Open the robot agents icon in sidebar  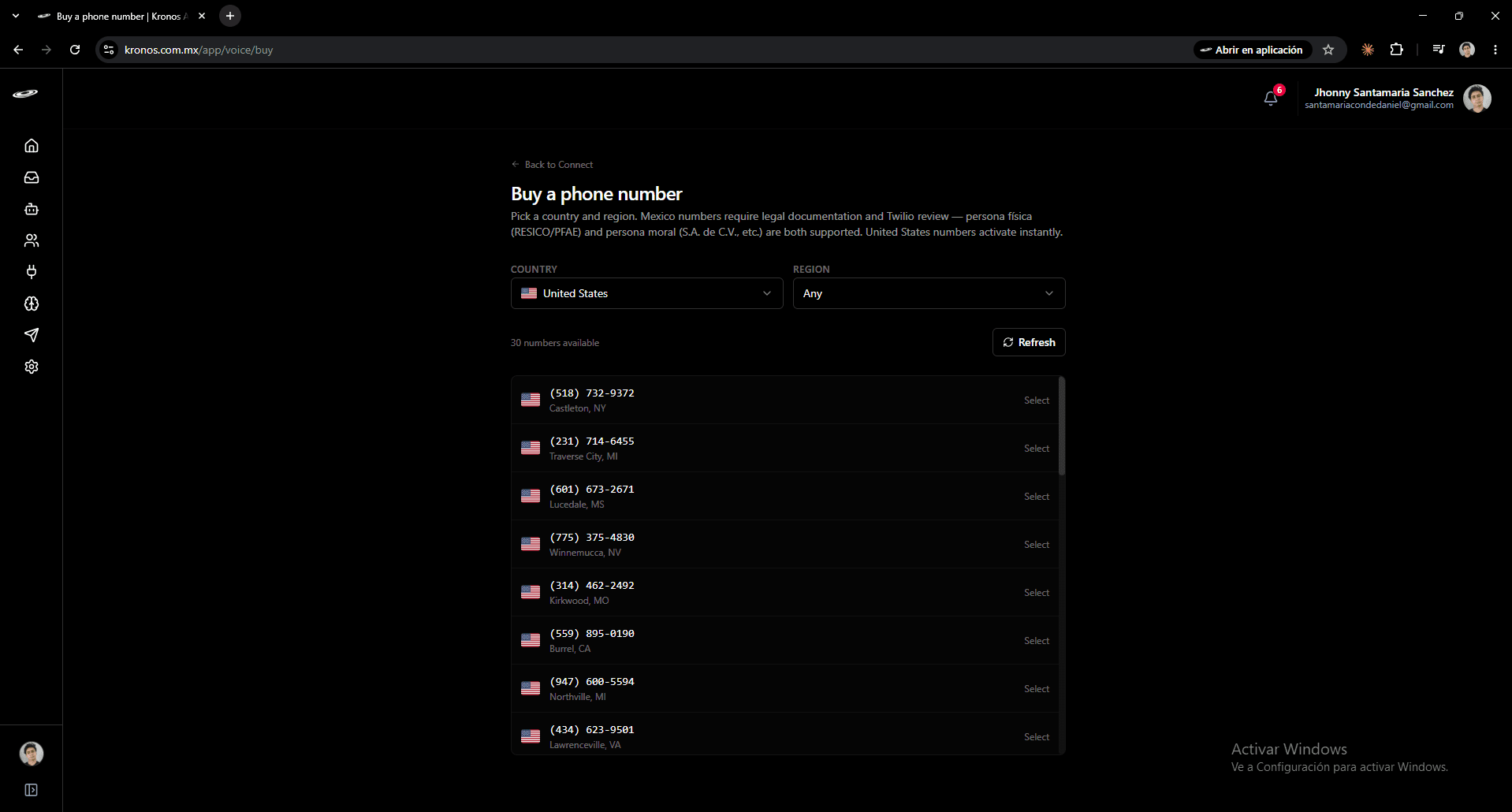click(x=32, y=209)
